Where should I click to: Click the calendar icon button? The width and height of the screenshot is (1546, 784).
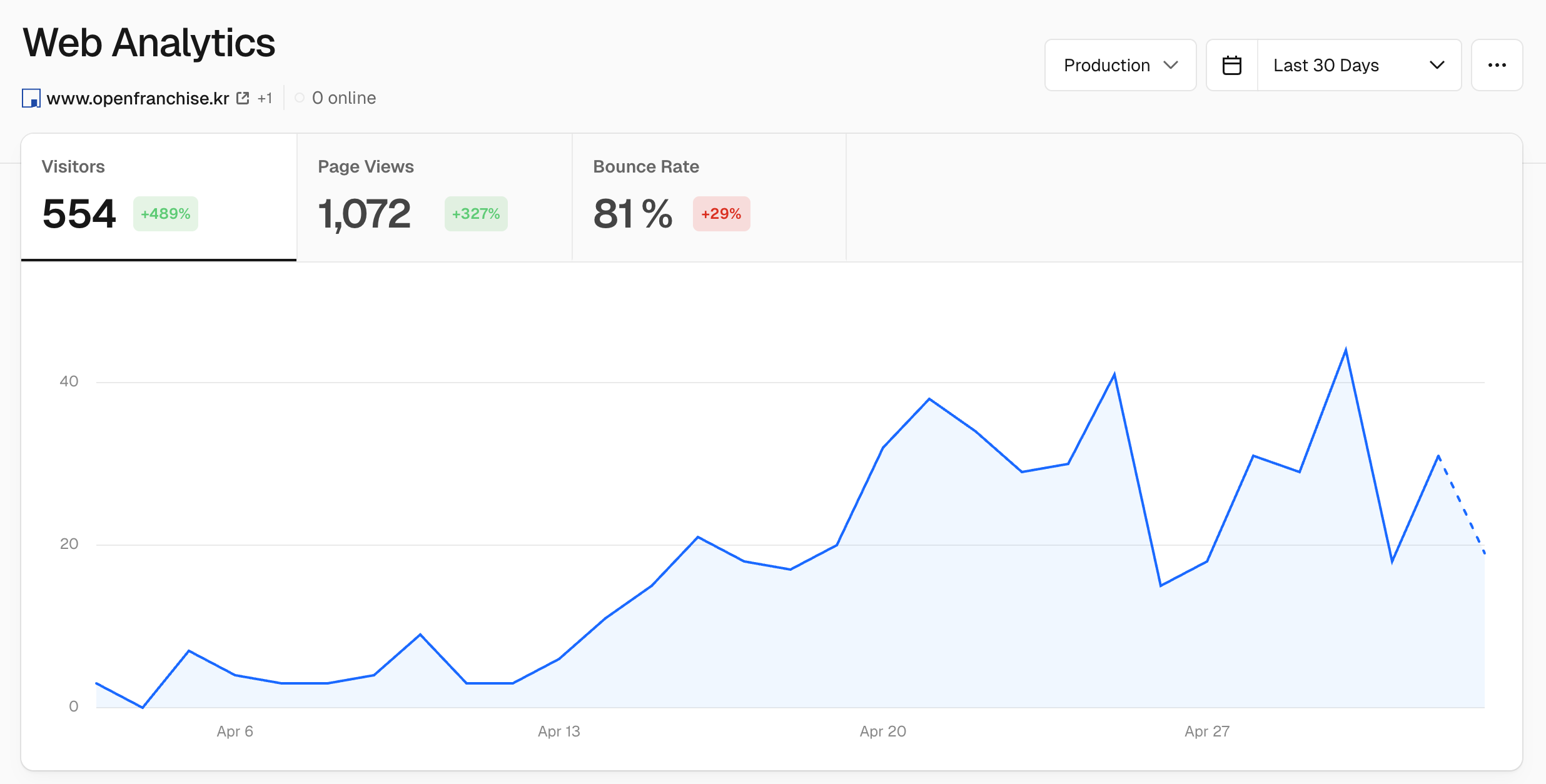point(1231,65)
